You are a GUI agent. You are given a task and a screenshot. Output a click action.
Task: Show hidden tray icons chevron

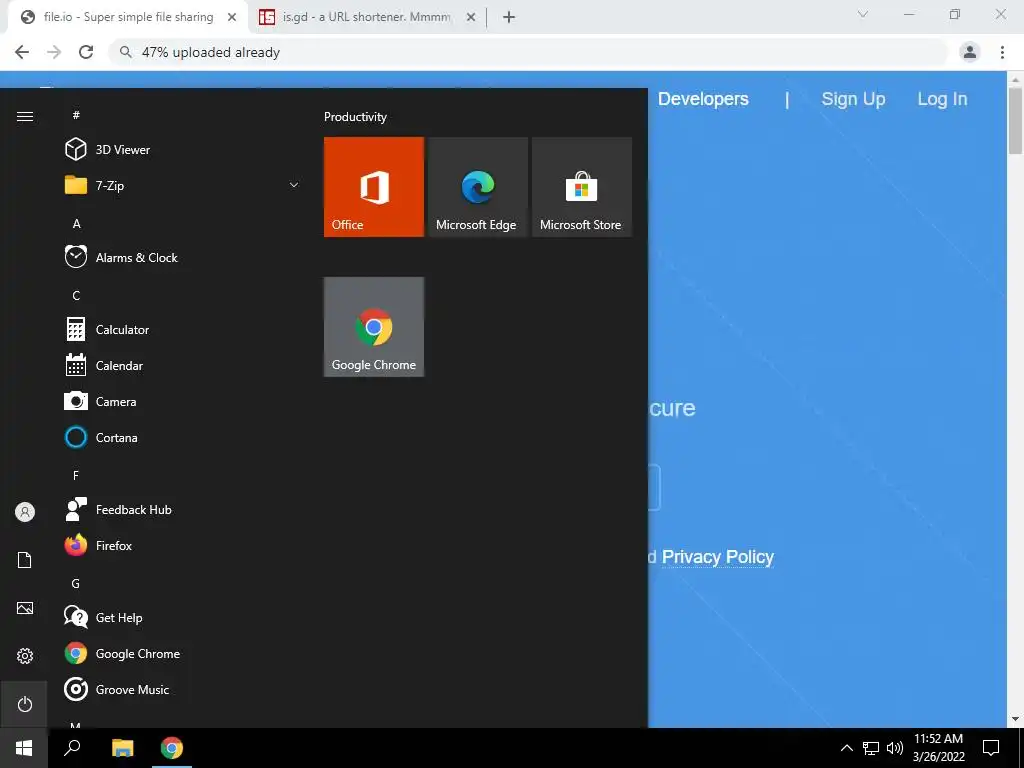tap(846, 748)
